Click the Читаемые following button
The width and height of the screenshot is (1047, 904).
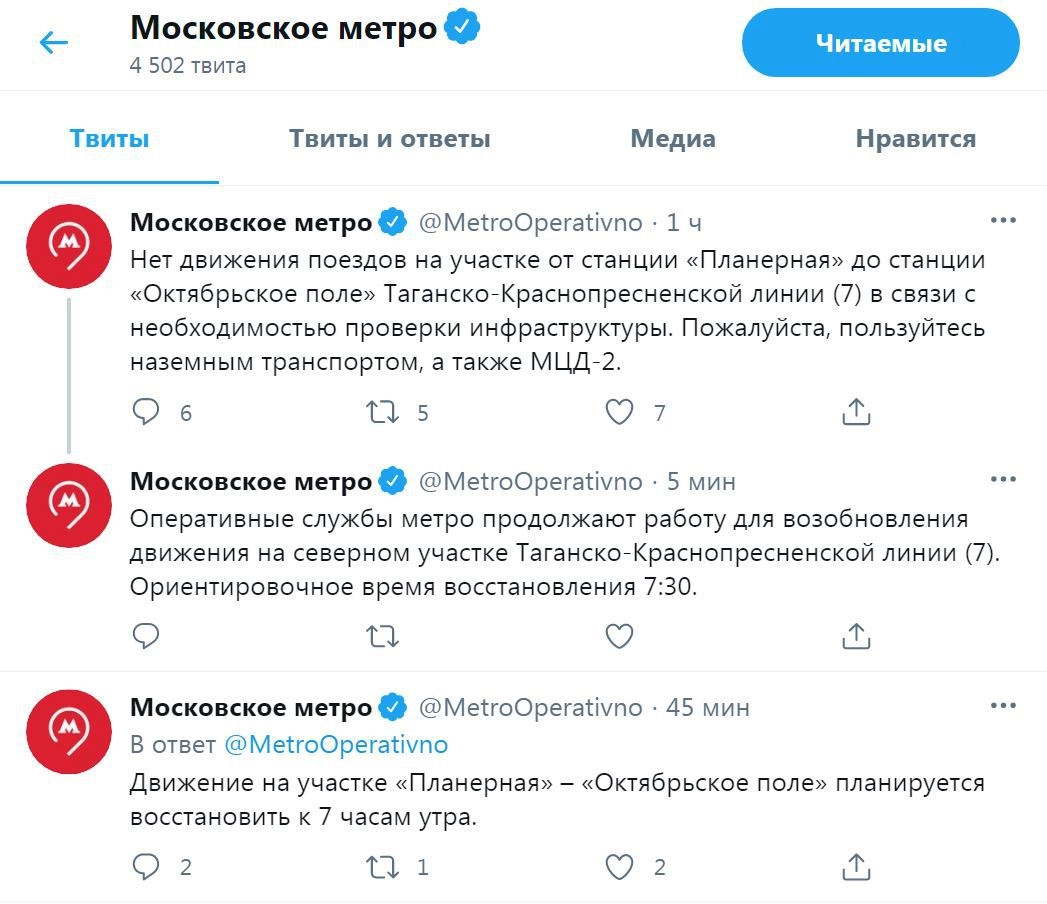pos(880,43)
